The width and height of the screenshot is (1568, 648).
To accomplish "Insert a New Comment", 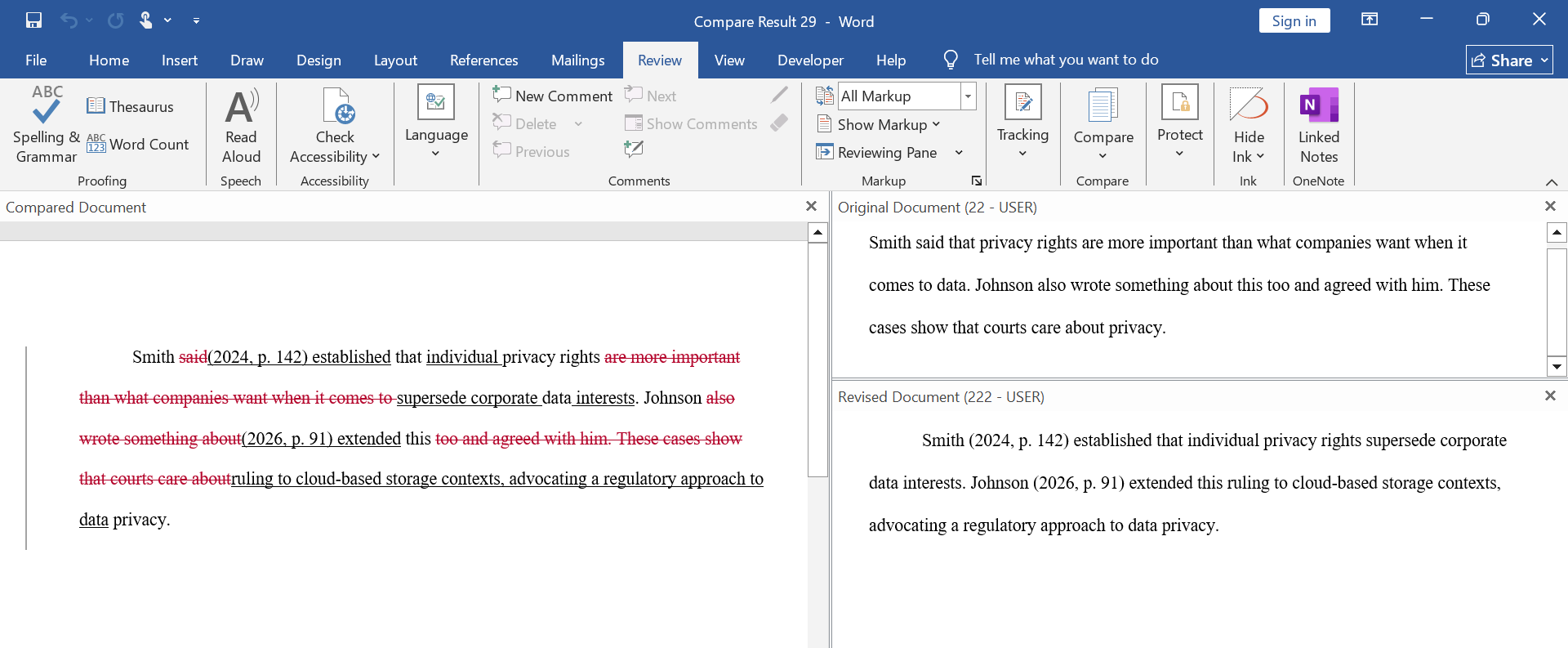I will (x=552, y=96).
